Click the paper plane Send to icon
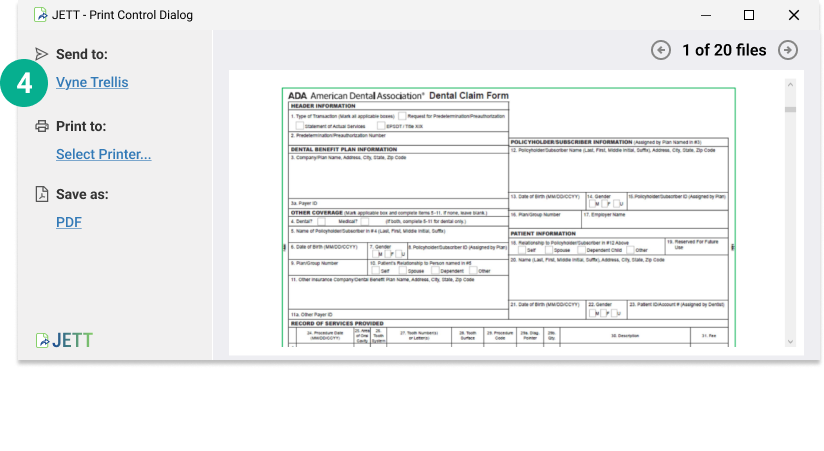This screenshot has width=824, height=451. 41,54
